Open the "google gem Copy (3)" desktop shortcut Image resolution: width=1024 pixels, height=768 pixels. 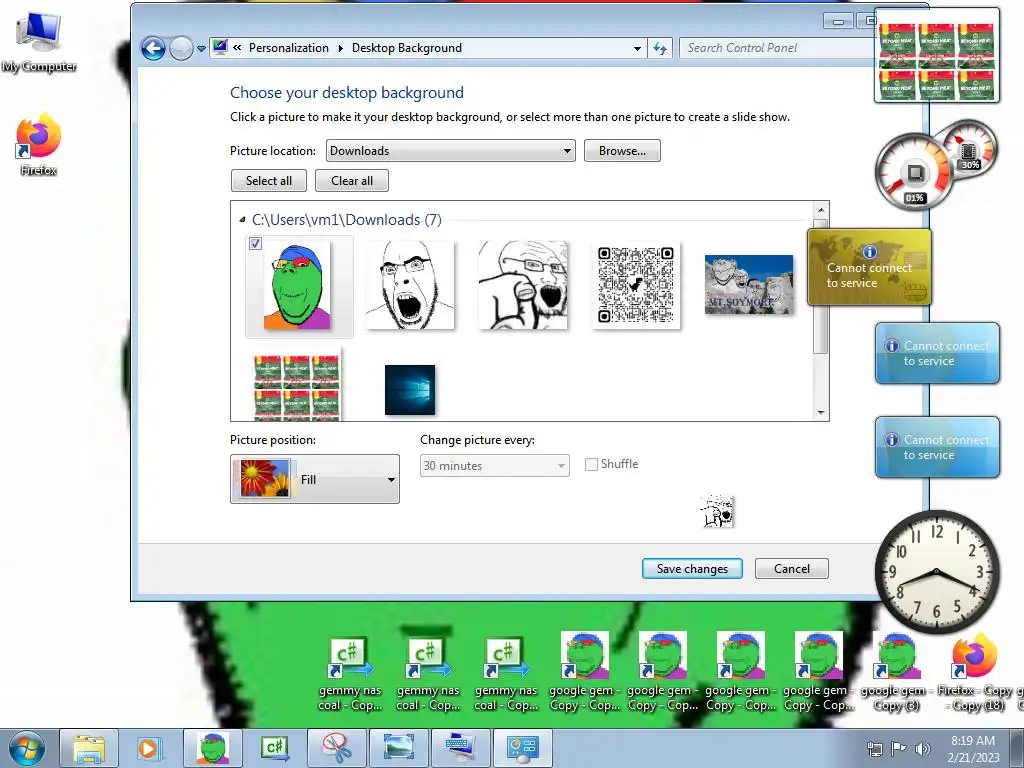(x=896, y=672)
